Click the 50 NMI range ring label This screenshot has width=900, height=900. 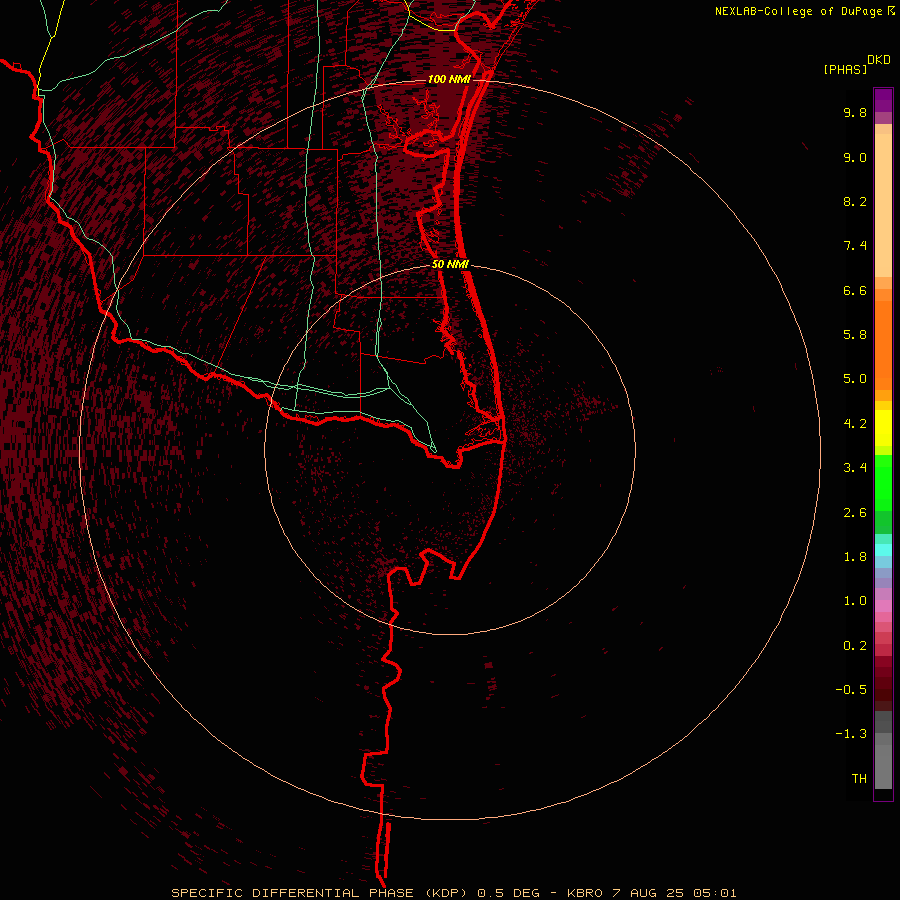click(450, 264)
